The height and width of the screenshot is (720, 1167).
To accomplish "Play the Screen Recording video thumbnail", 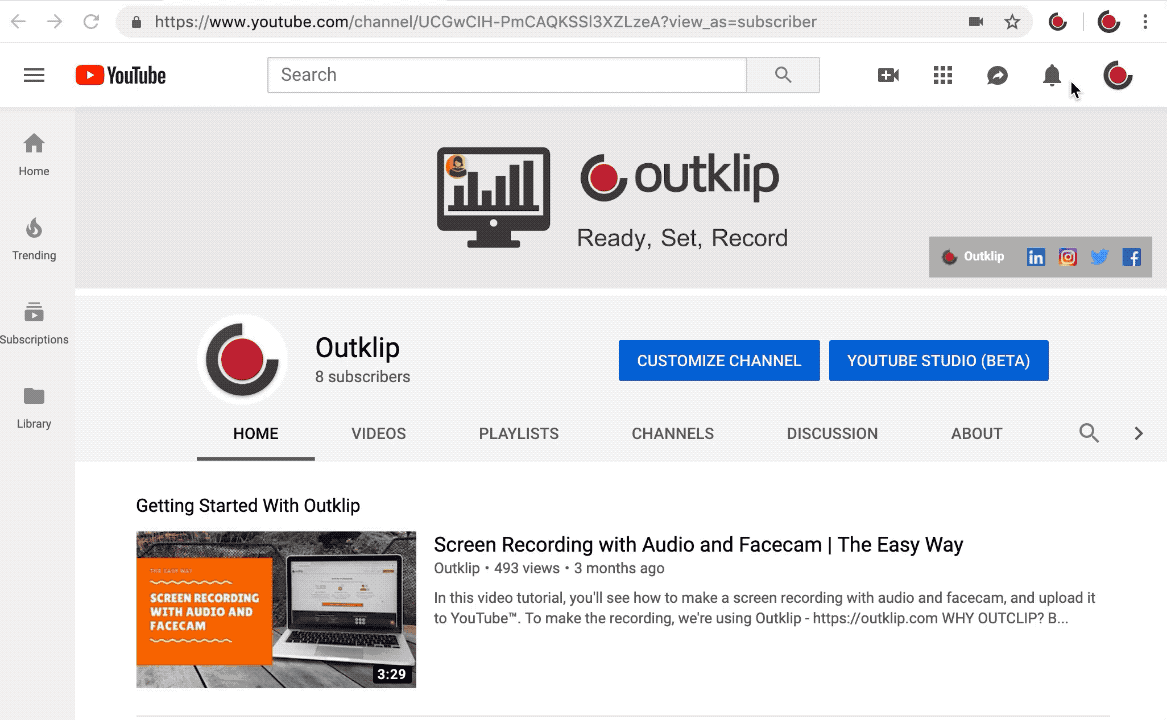I will point(276,609).
